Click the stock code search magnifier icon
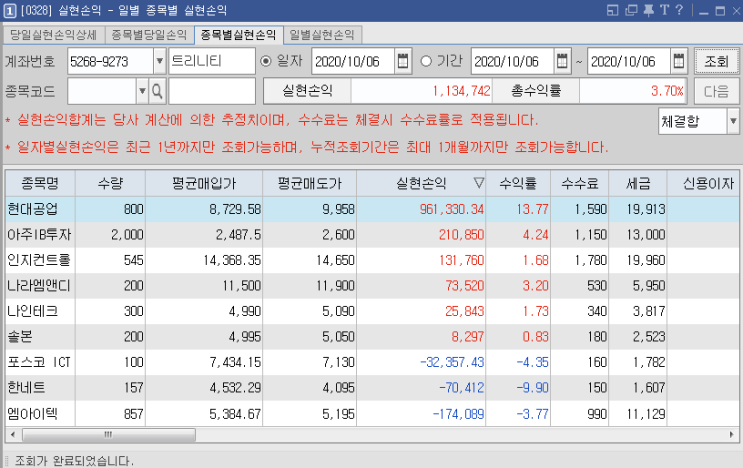 (157, 91)
